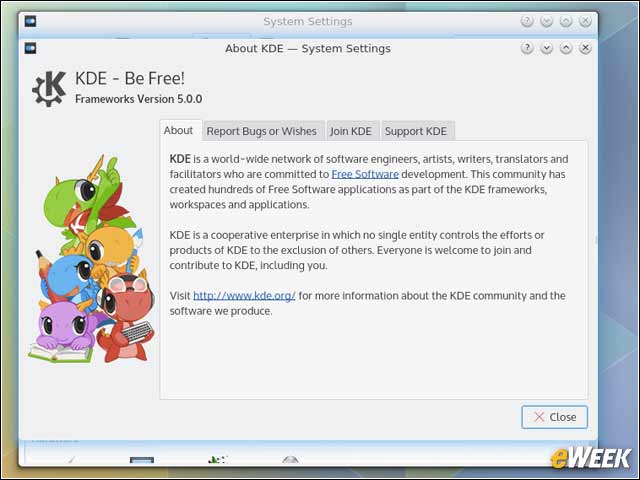Close the background System Settings window
This screenshot has width=640, height=480.
585,21
